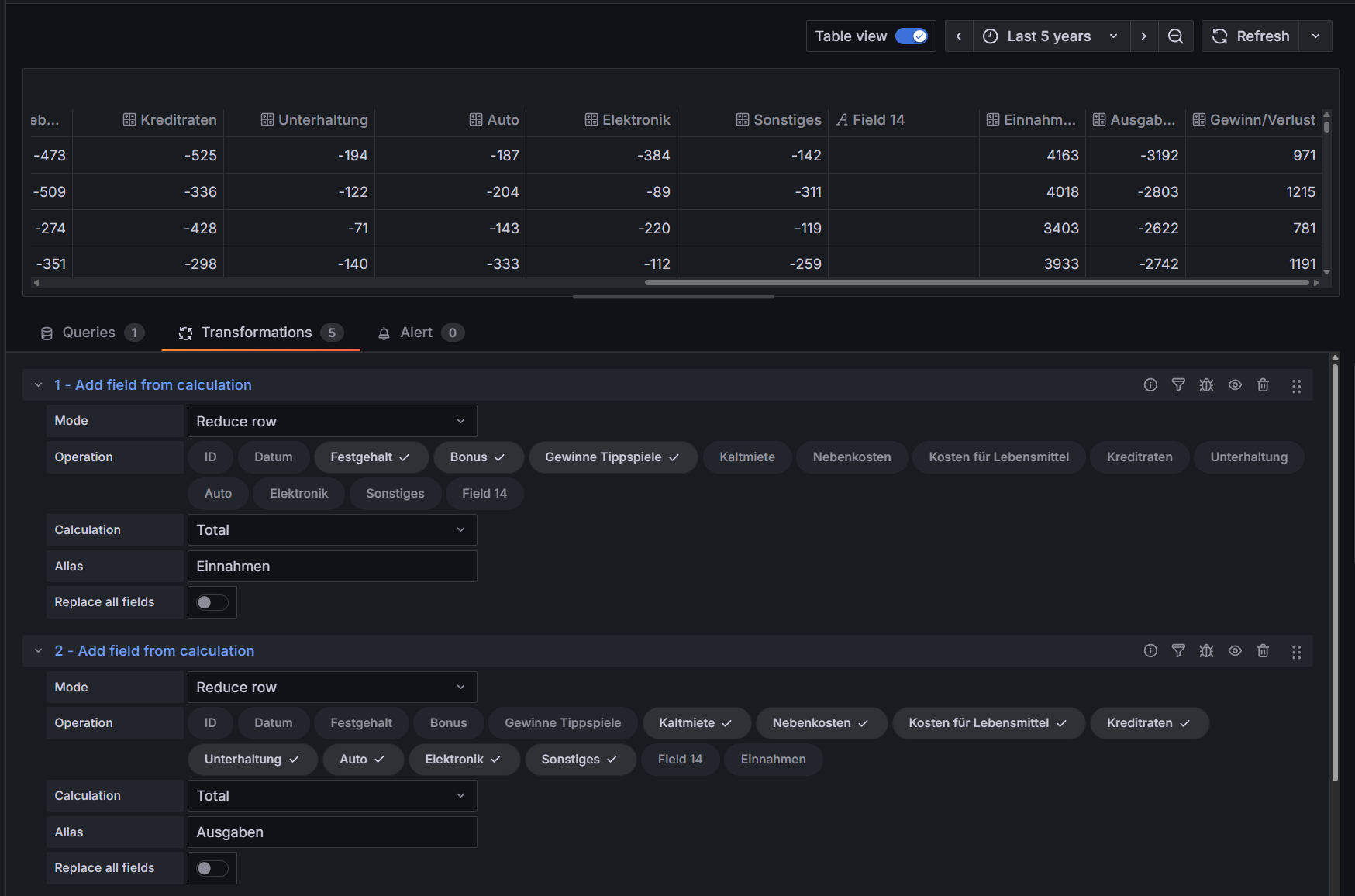
Task: Grab the drag handle of transformation 2
Action: 1296,652
